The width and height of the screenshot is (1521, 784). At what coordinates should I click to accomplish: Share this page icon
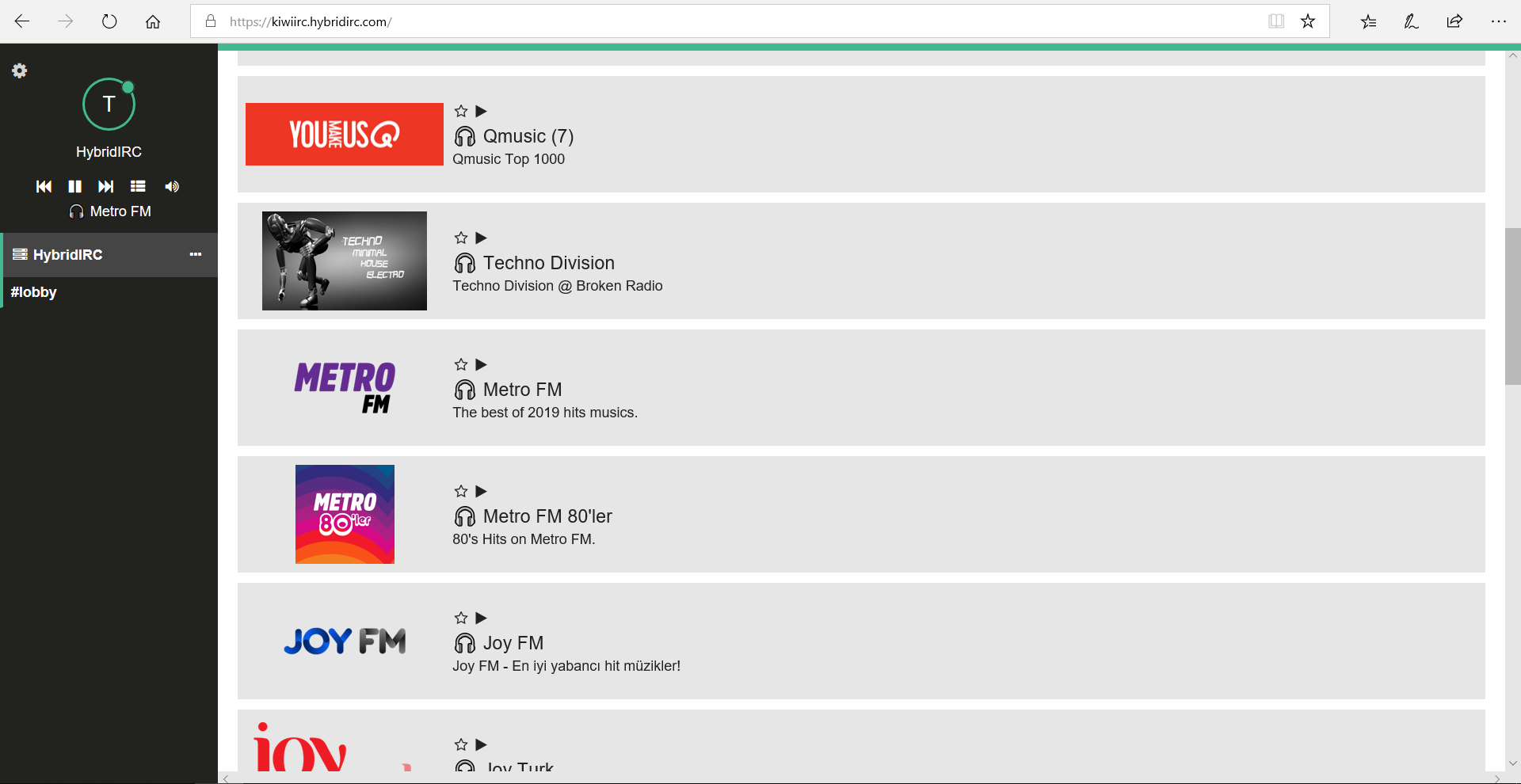click(x=1454, y=21)
